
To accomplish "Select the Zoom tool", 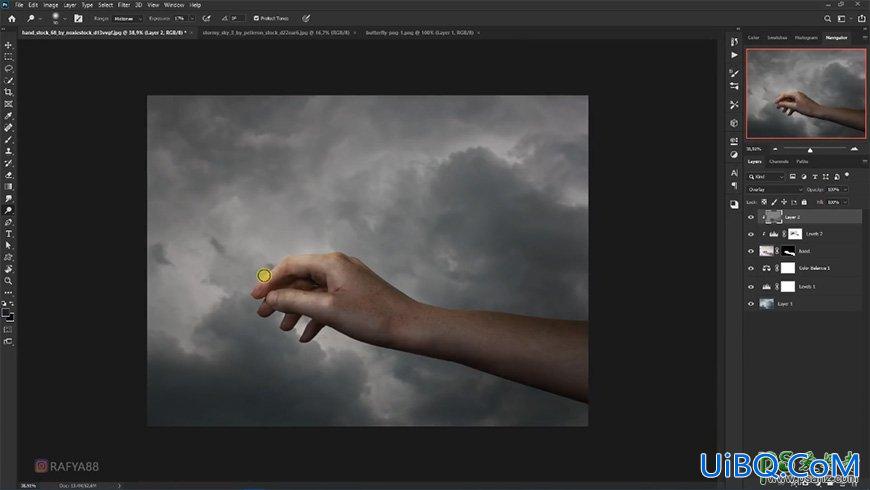I will 8,281.
